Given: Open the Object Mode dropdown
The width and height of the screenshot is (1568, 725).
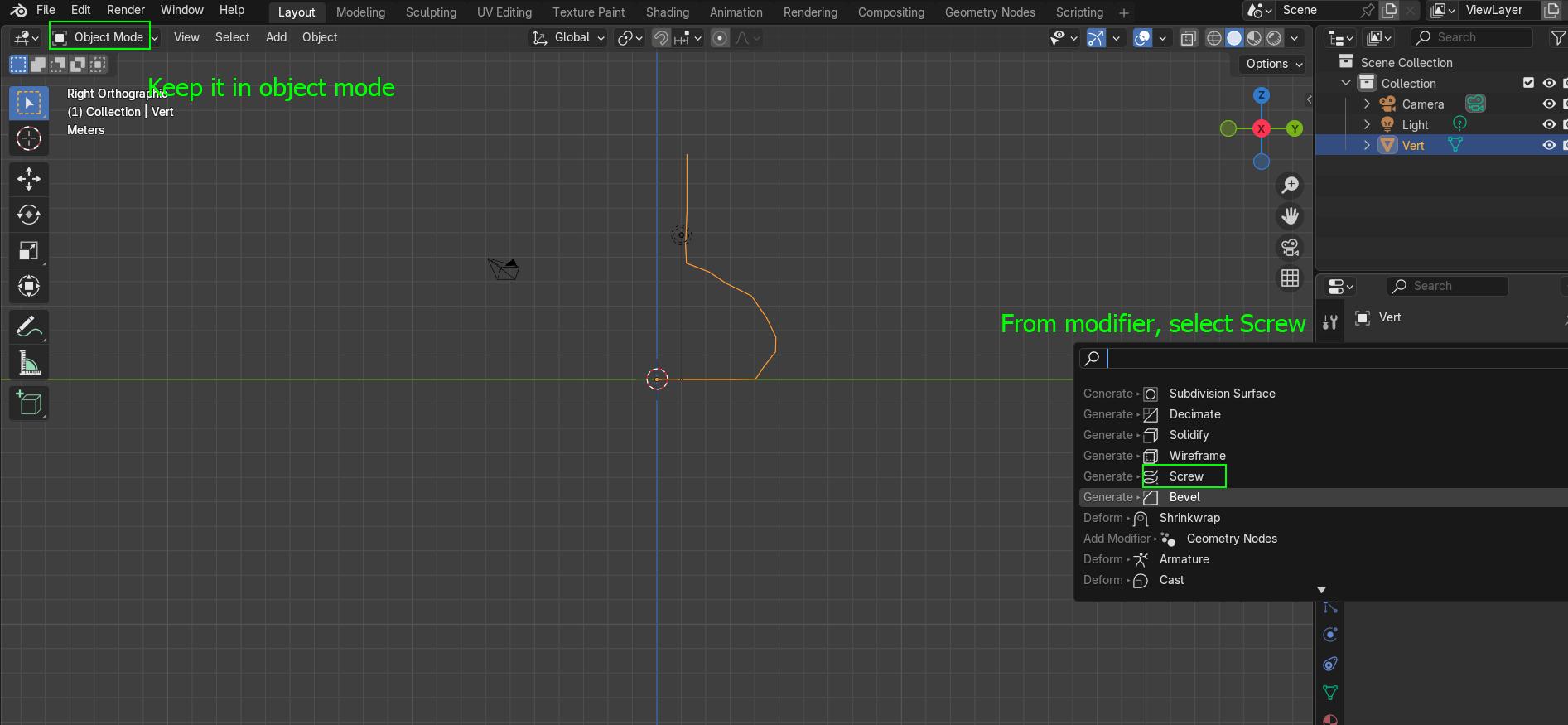Looking at the screenshot, I should 104,37.
